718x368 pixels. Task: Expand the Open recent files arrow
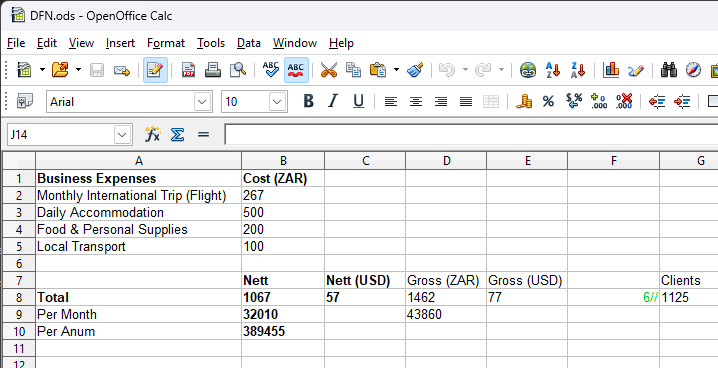[x=78, y=70]
